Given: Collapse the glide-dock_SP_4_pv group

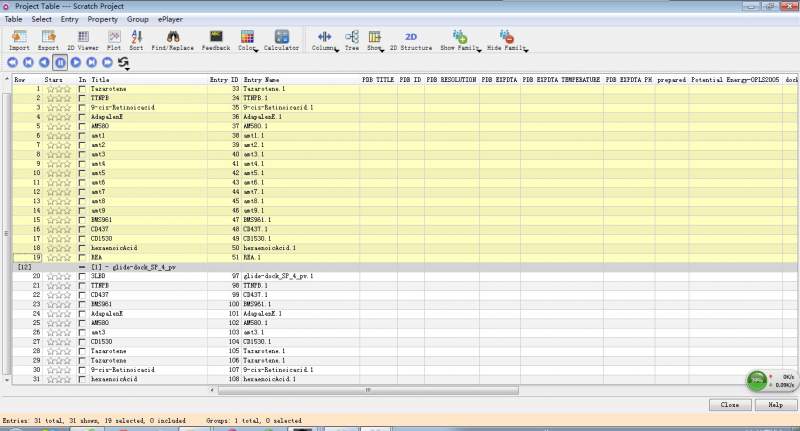Looking at the screenshot, I should (82, 267).
